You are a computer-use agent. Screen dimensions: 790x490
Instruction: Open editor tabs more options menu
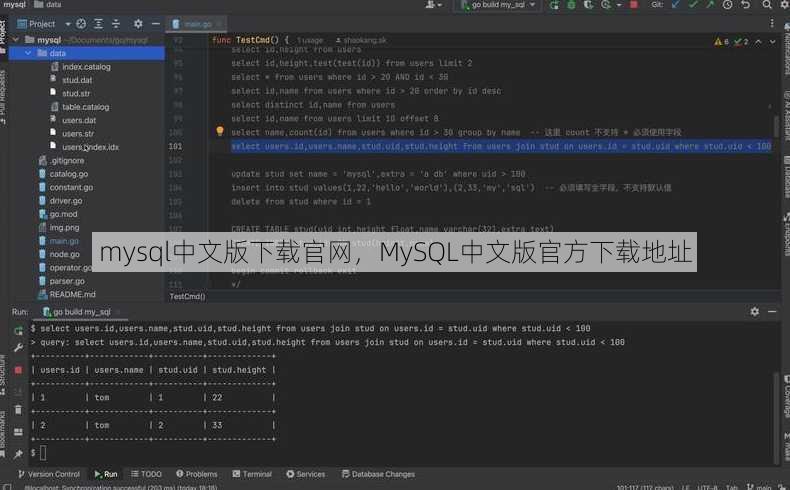tap(772, 23)
